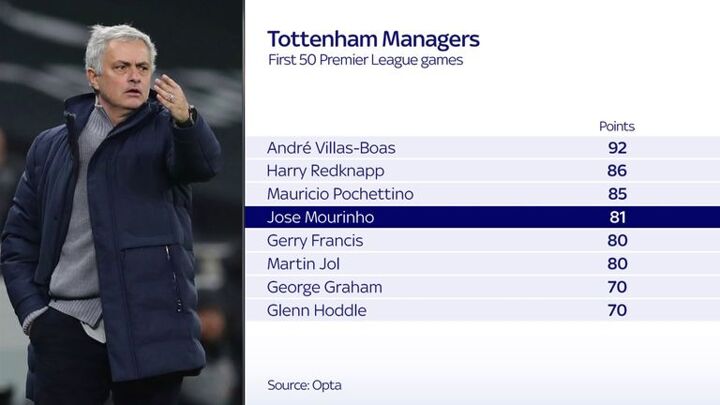Select the André Villas-Boas row
This screenshot has width=720, height=405.
[x=483, y=147]
